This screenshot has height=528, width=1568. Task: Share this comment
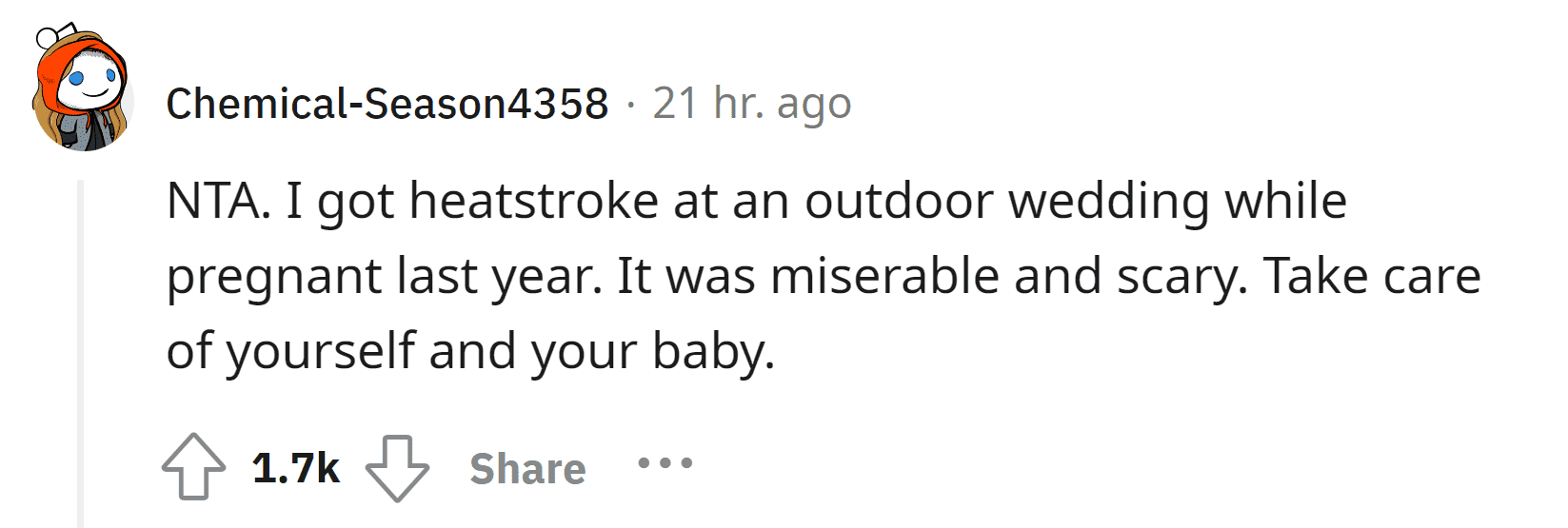tap(527, 468)
